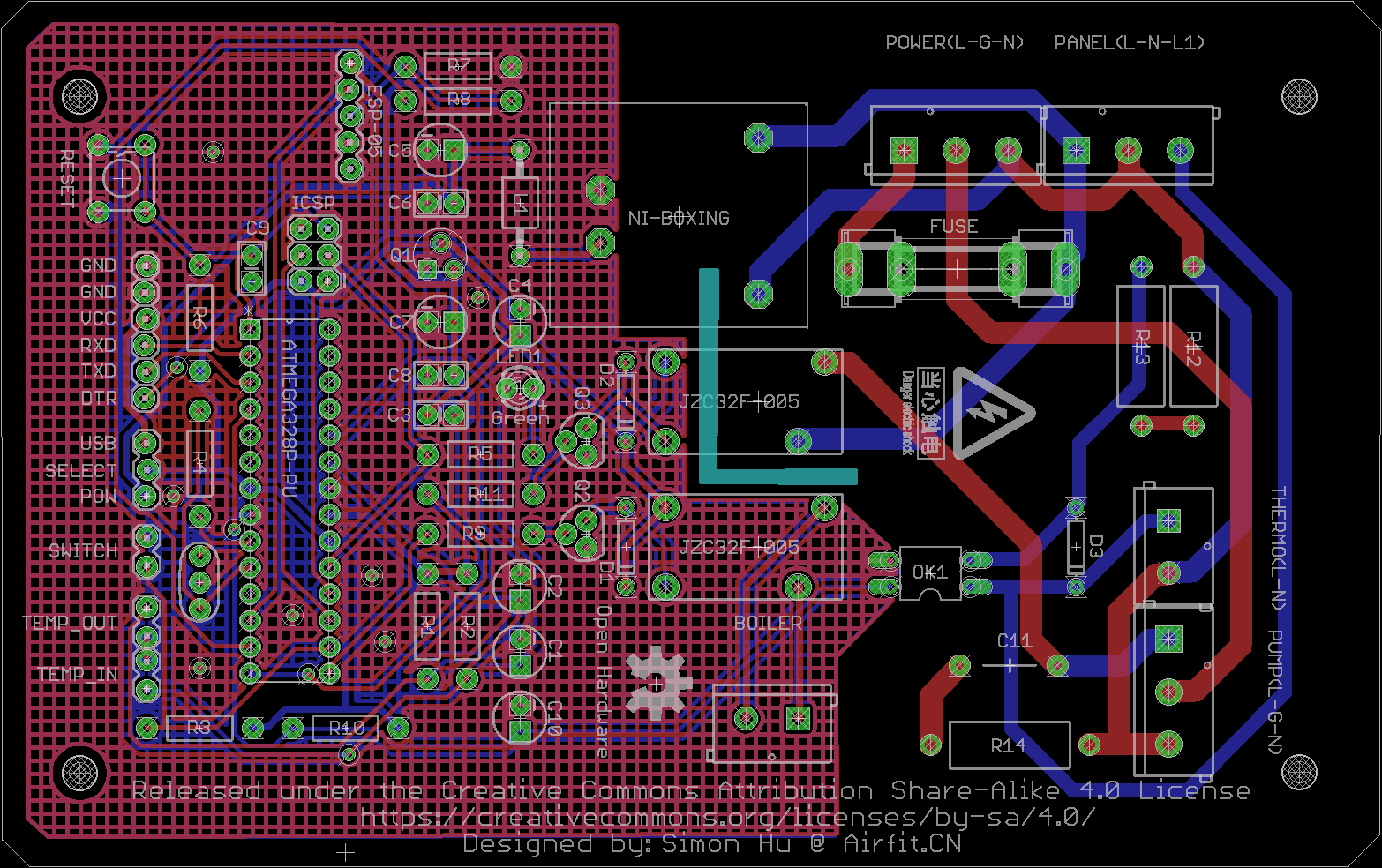Select capacitor C6
Image resolution: width=1382 pixels, height=868 pixels.
click(x=440, y=203)
